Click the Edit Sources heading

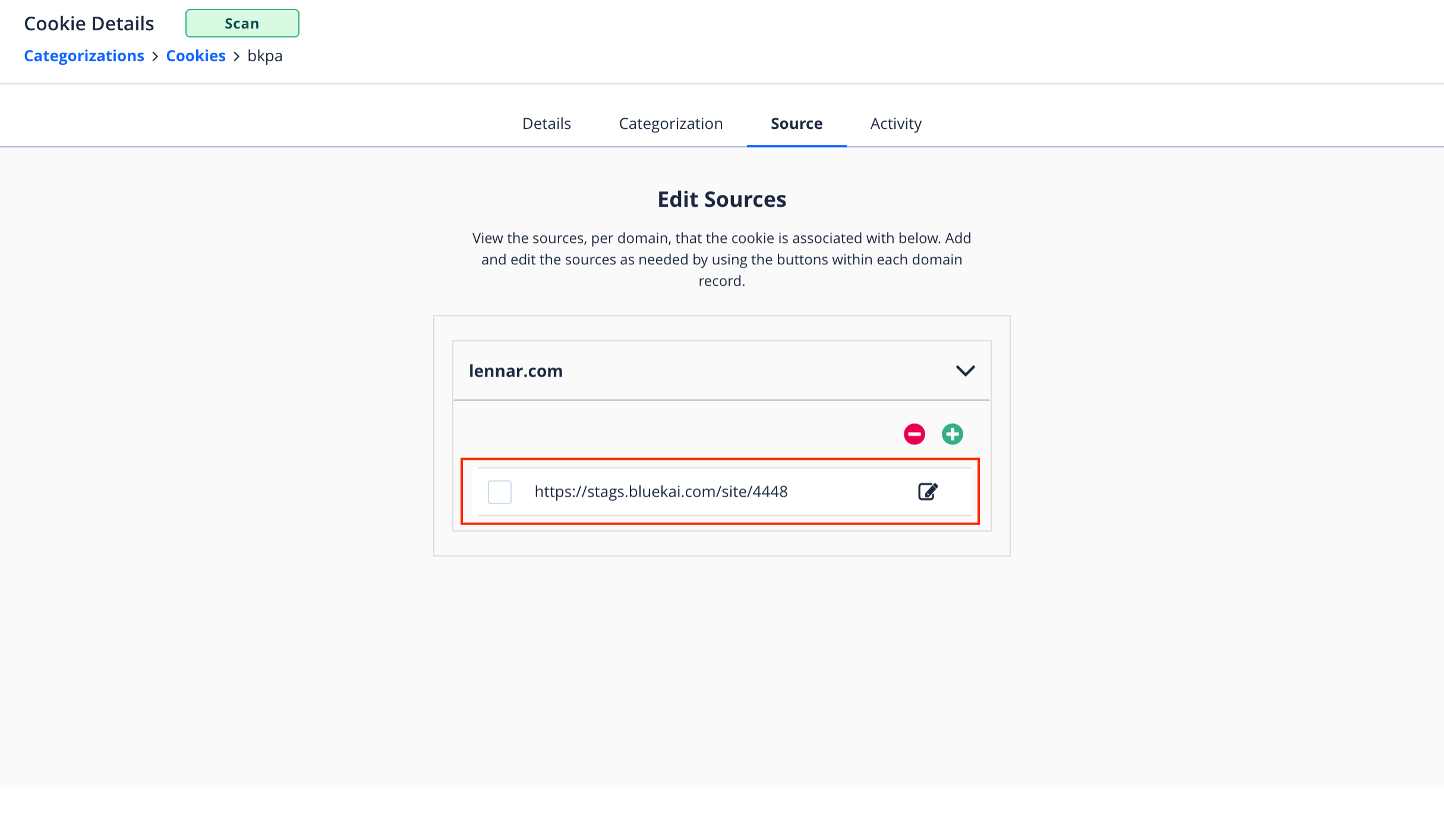721,199
